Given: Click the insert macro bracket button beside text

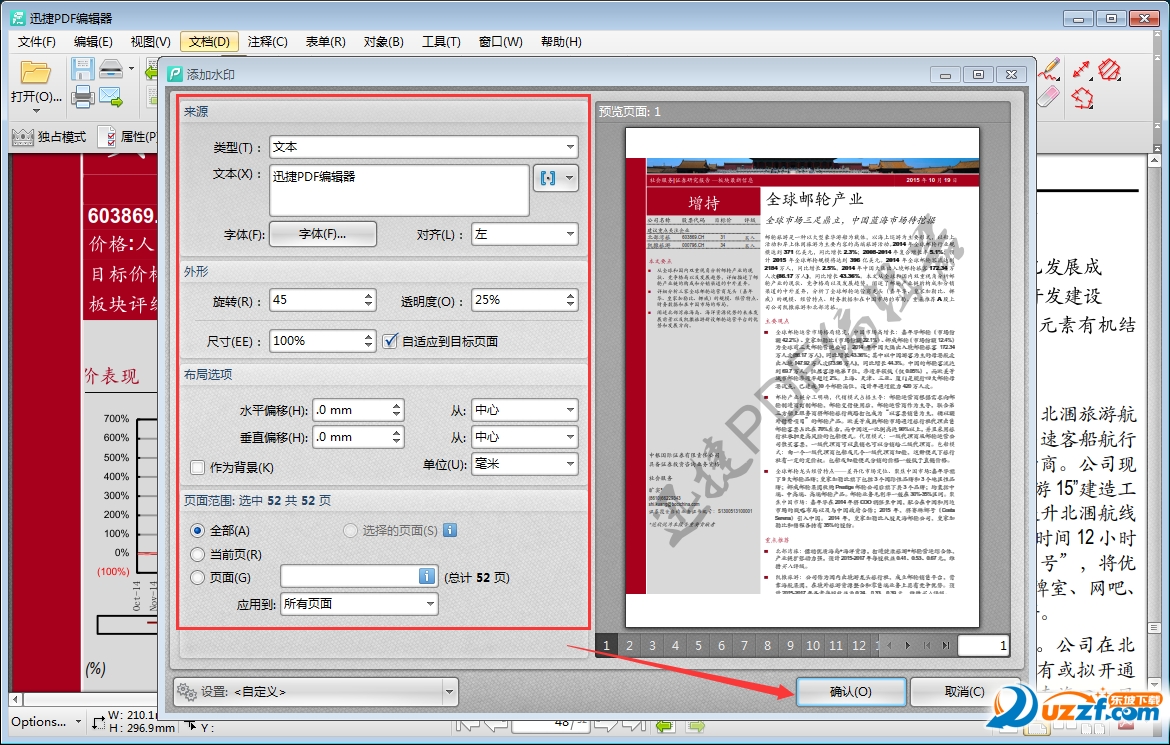Looking at the screenshot, I should click(x=557, y=178).
